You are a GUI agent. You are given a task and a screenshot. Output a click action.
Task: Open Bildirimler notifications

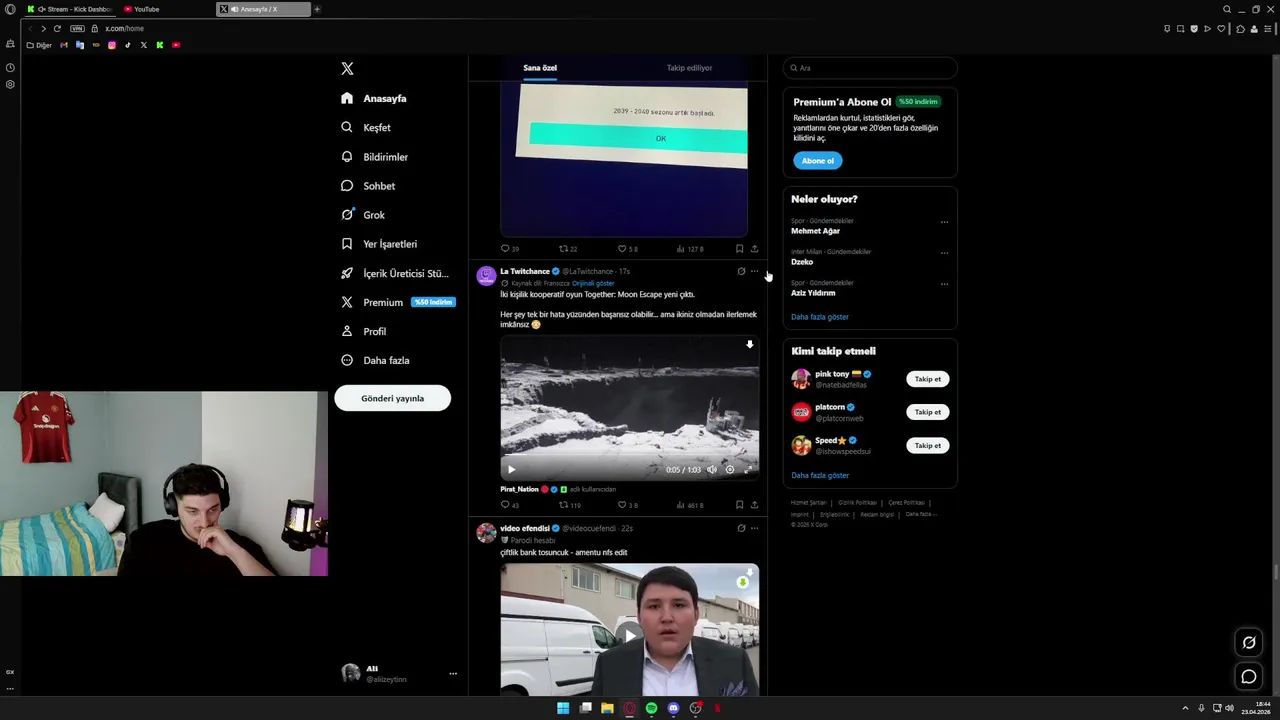(x=374, y=157)
